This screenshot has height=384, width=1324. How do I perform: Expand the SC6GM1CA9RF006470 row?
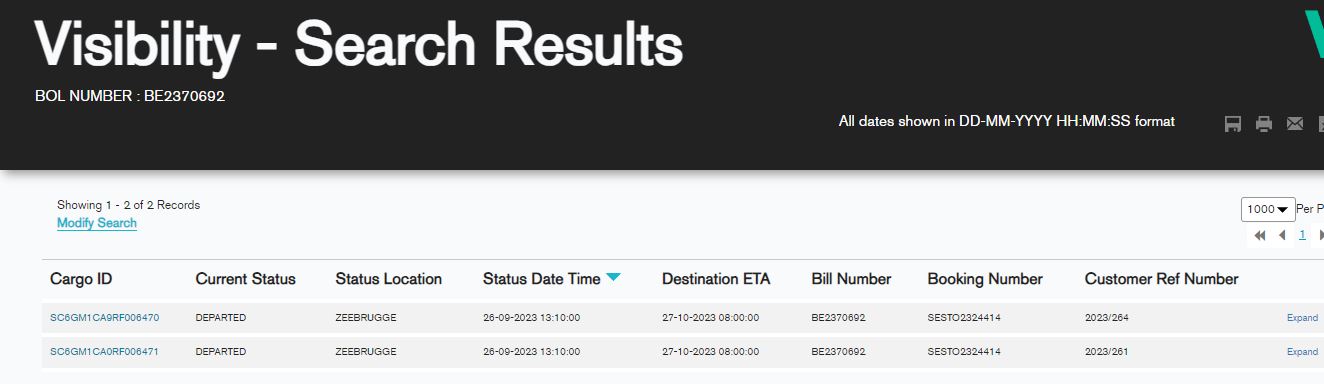click(1302, 318)
